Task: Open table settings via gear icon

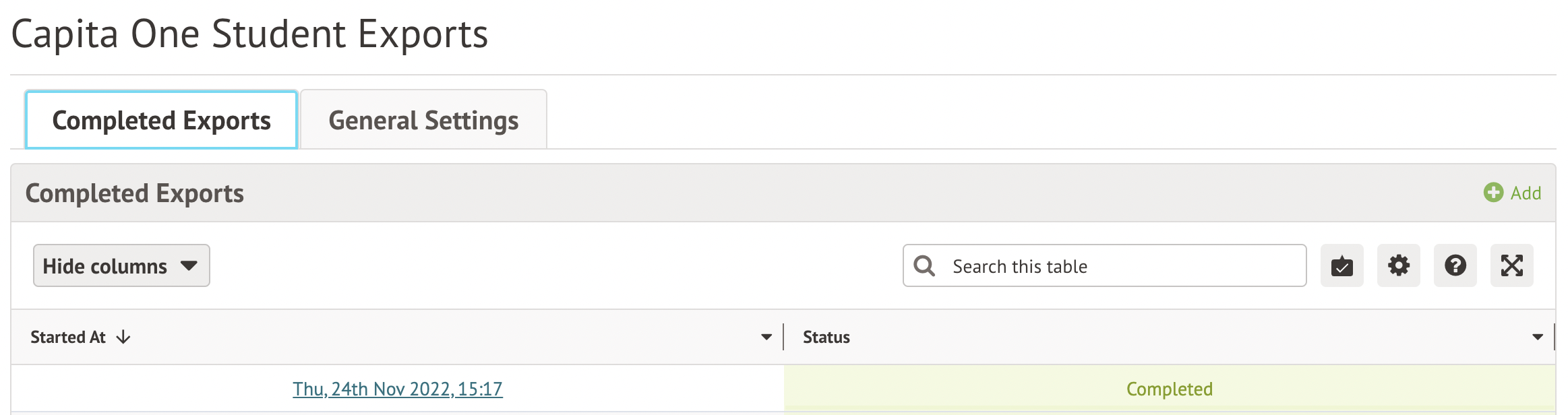Action: pyautogui.click(x=1398, y=266)
